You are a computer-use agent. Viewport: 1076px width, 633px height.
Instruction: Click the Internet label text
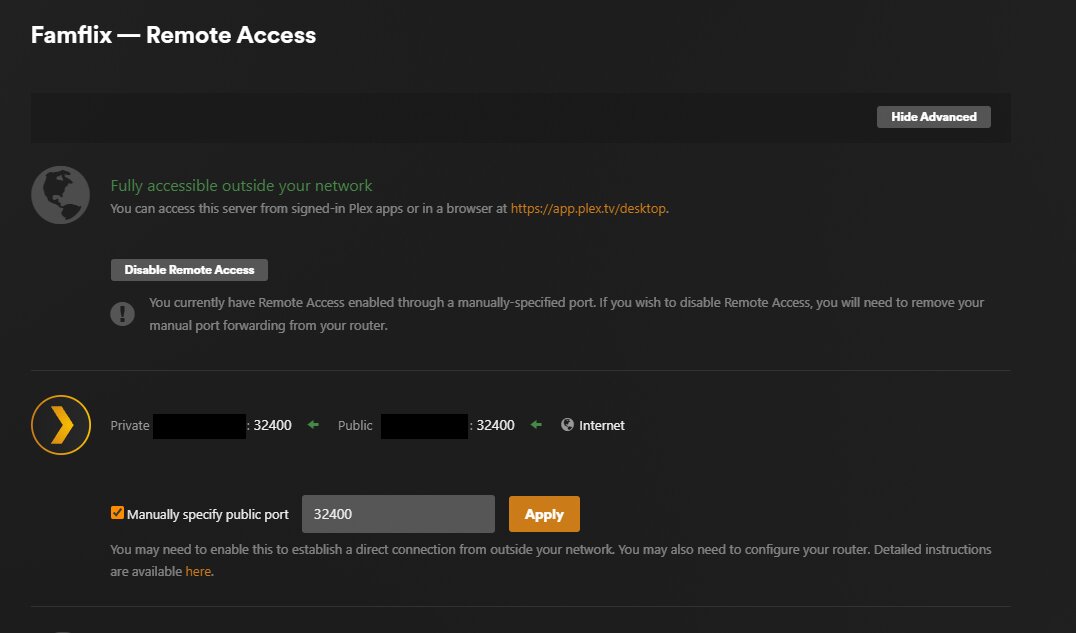coord(602,425)
